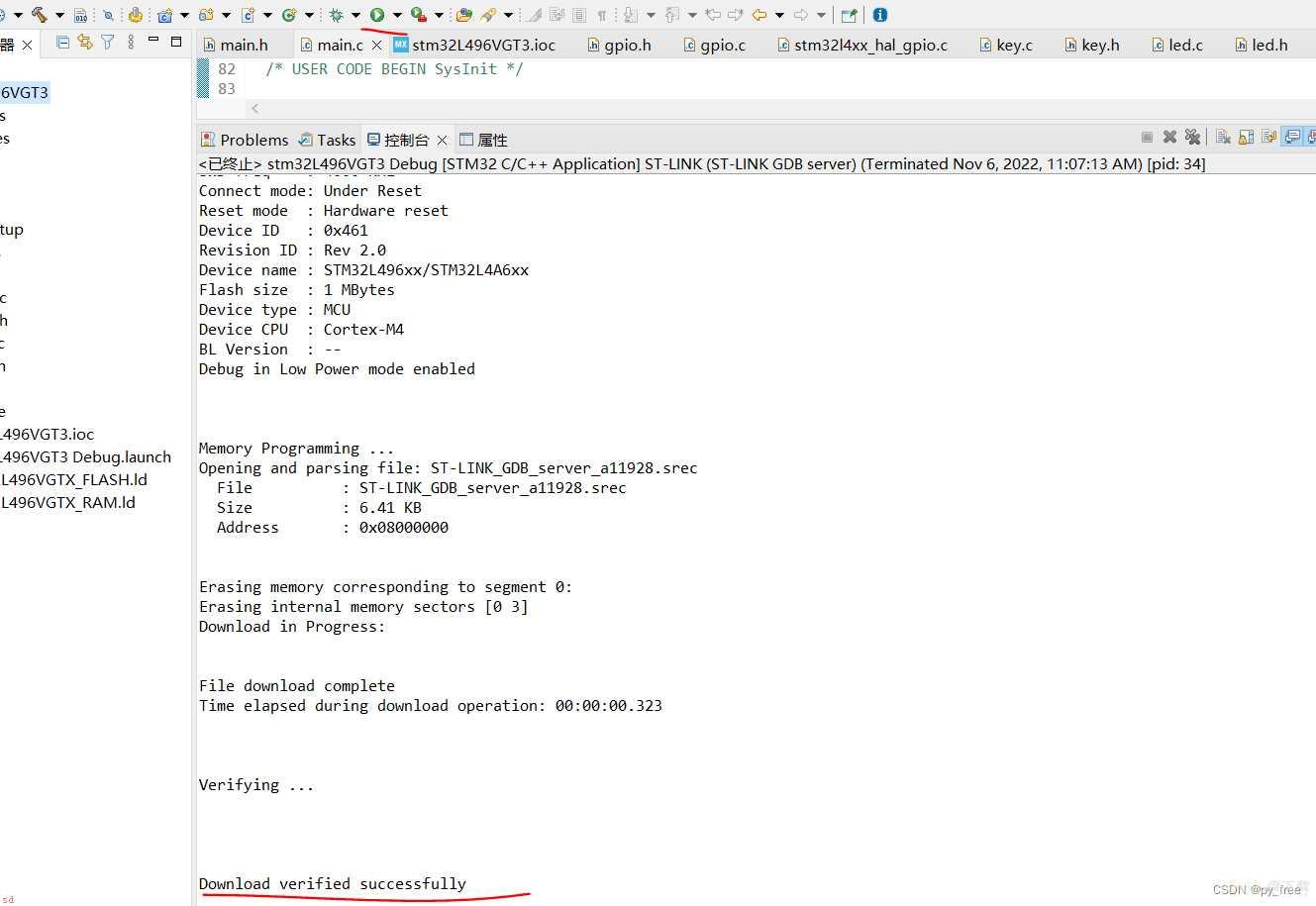Click the blue Information Center icon
The width and height of the screenshot is (1316, 906).
click(880, 15)
